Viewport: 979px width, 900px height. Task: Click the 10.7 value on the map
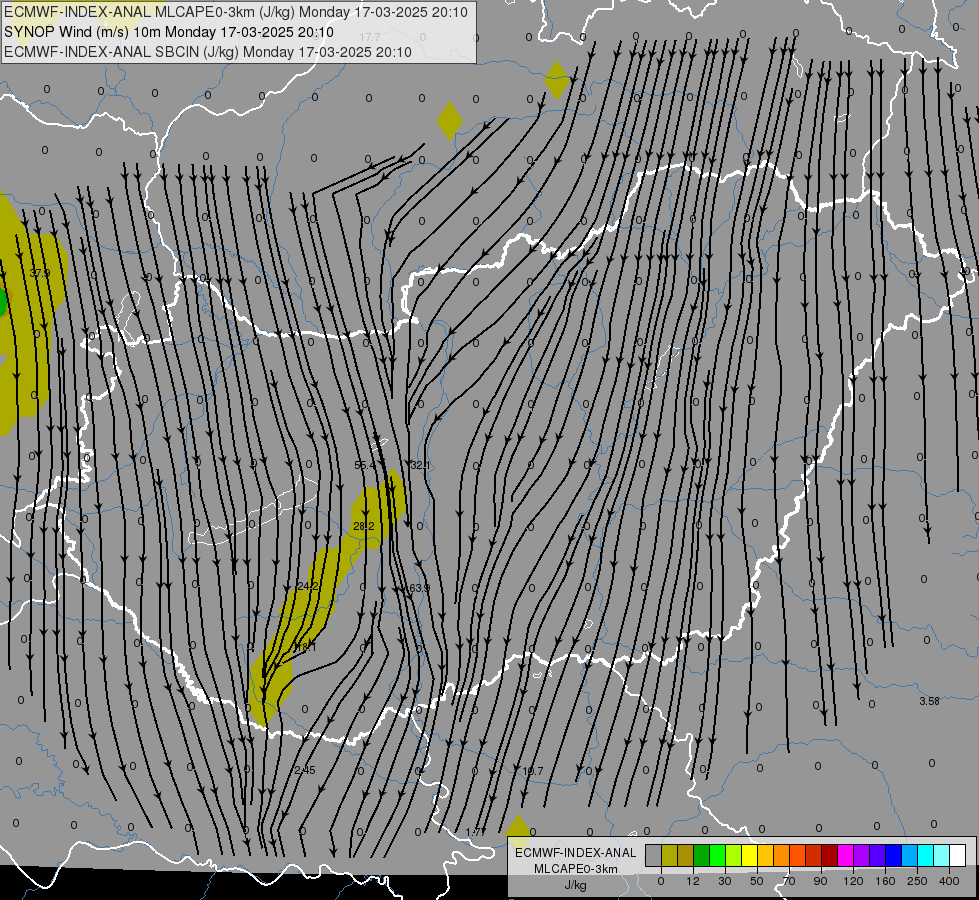pos(533,771)
